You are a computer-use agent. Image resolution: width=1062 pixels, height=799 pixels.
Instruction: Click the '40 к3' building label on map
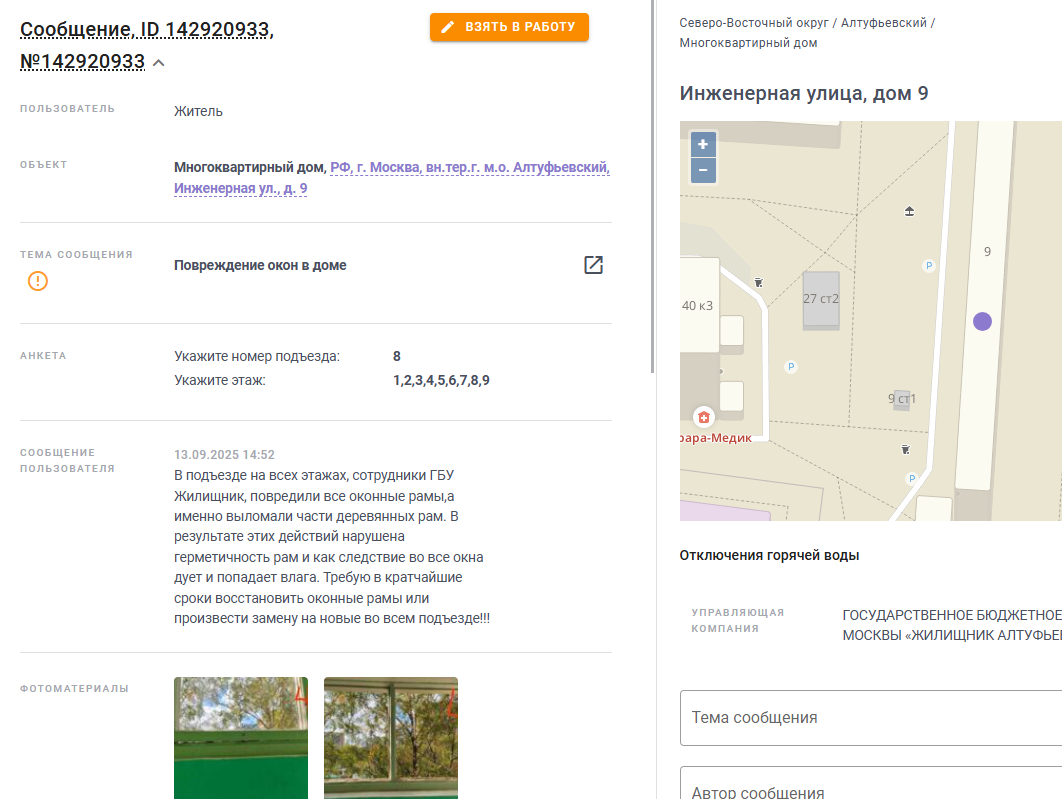[x=697, y=305]
